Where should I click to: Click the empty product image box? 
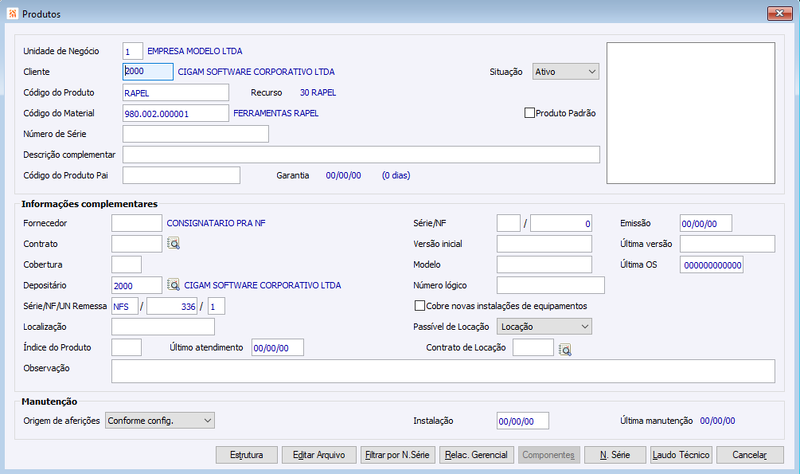(691, 113)
